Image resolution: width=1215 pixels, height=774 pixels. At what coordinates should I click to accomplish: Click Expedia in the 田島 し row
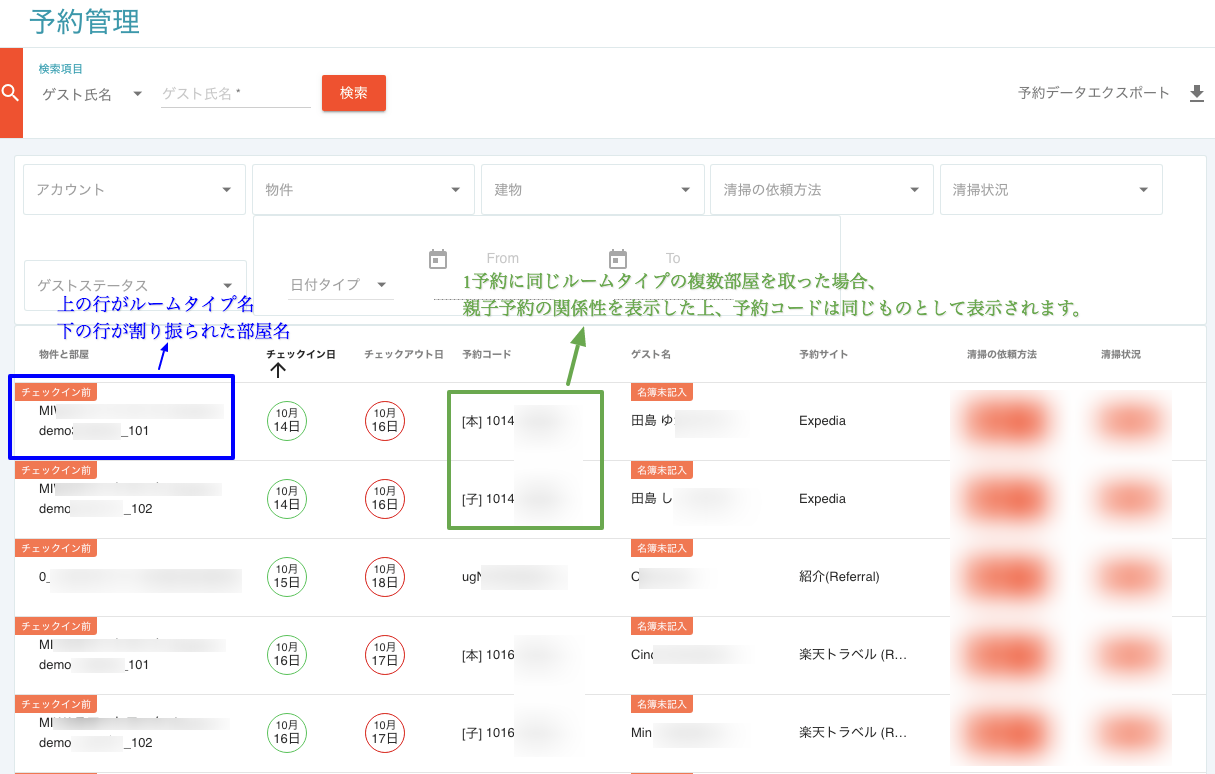pos(822,499)
